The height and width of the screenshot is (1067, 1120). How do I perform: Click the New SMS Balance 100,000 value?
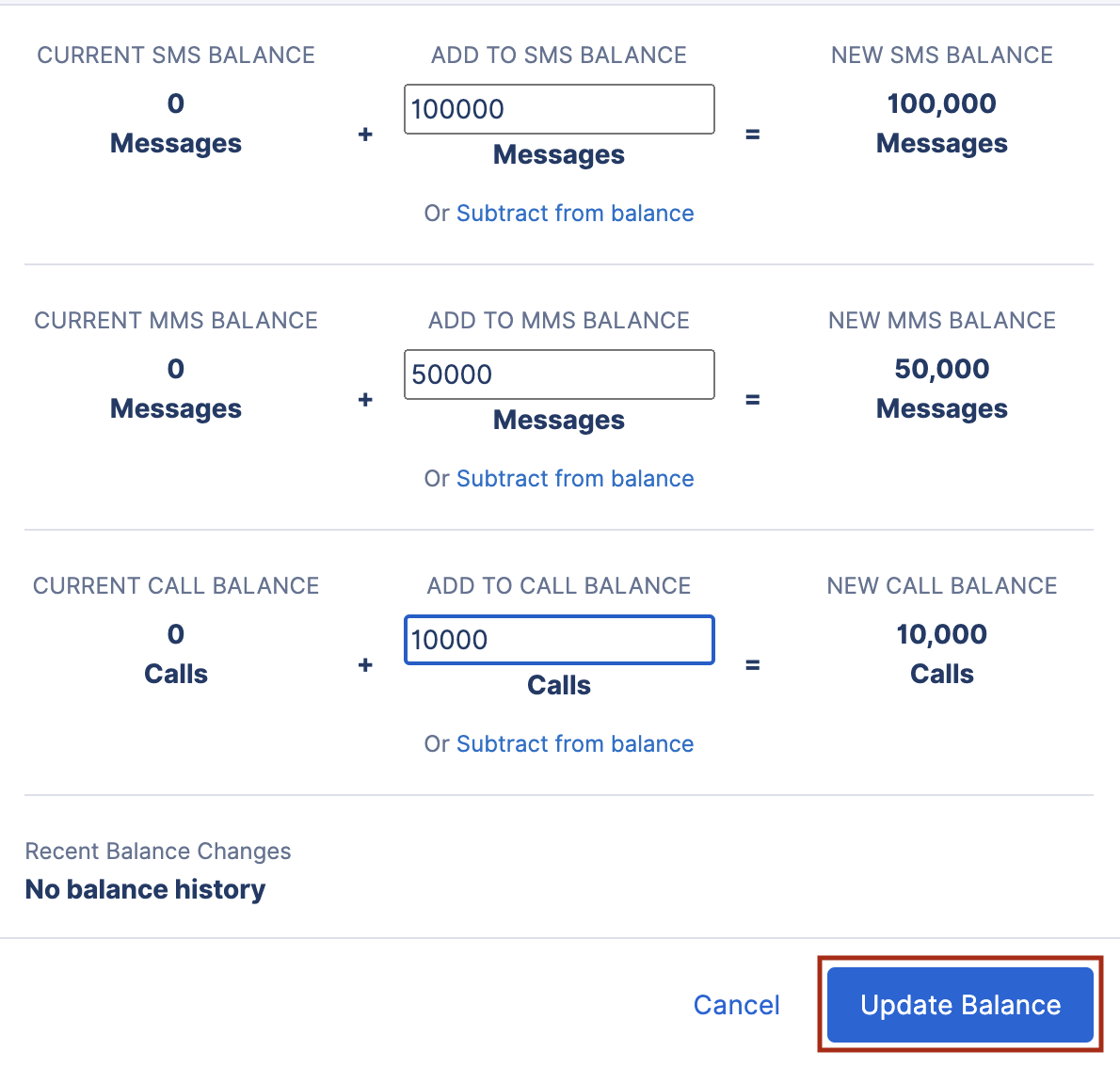coord(941,104)
